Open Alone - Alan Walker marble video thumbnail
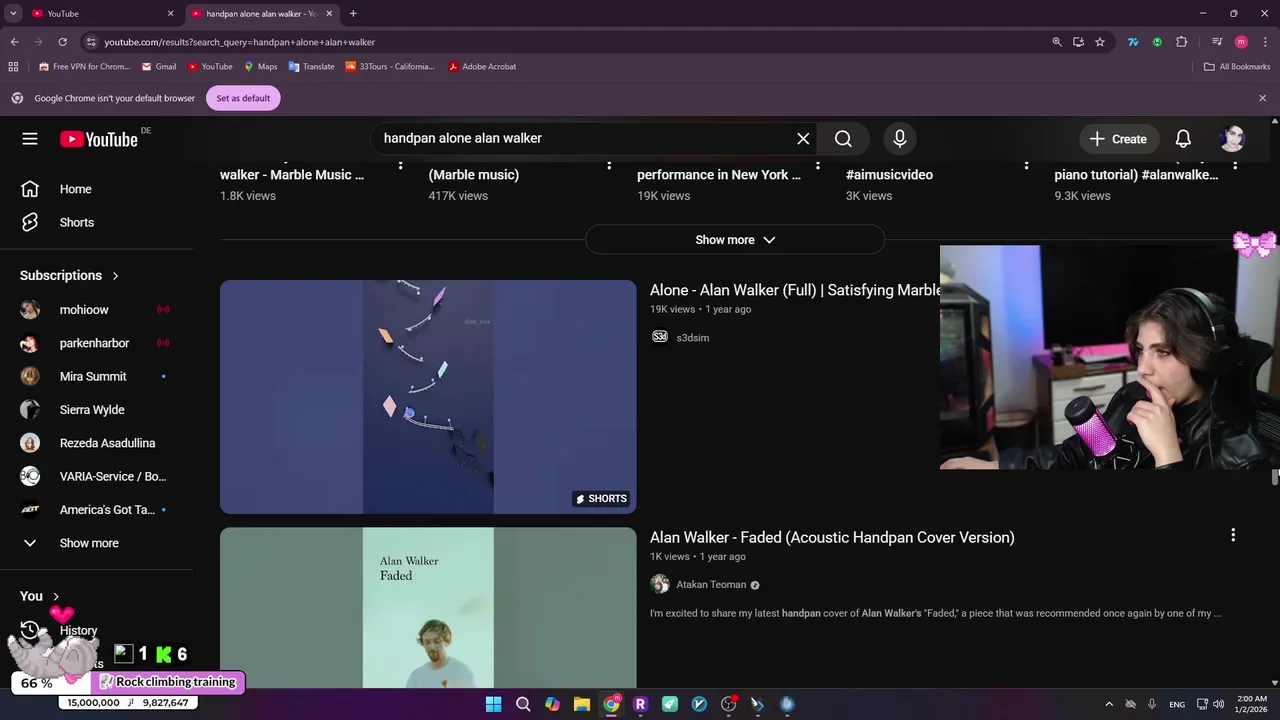Viewport: 1280px width, 720px height. coord(428,397)
